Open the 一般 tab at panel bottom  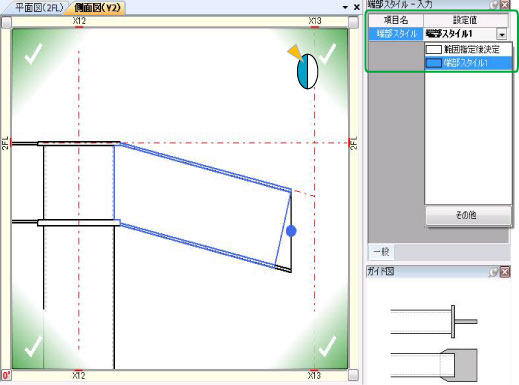[381, 251]
